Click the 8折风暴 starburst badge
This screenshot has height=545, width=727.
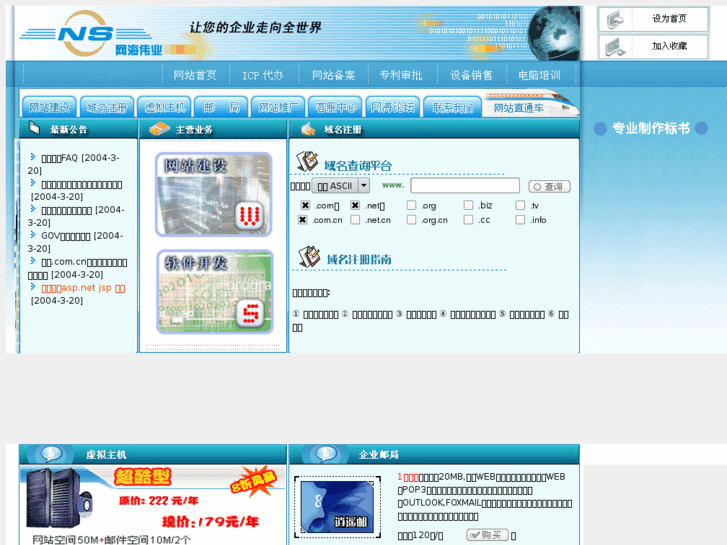(x=254, y=481)
